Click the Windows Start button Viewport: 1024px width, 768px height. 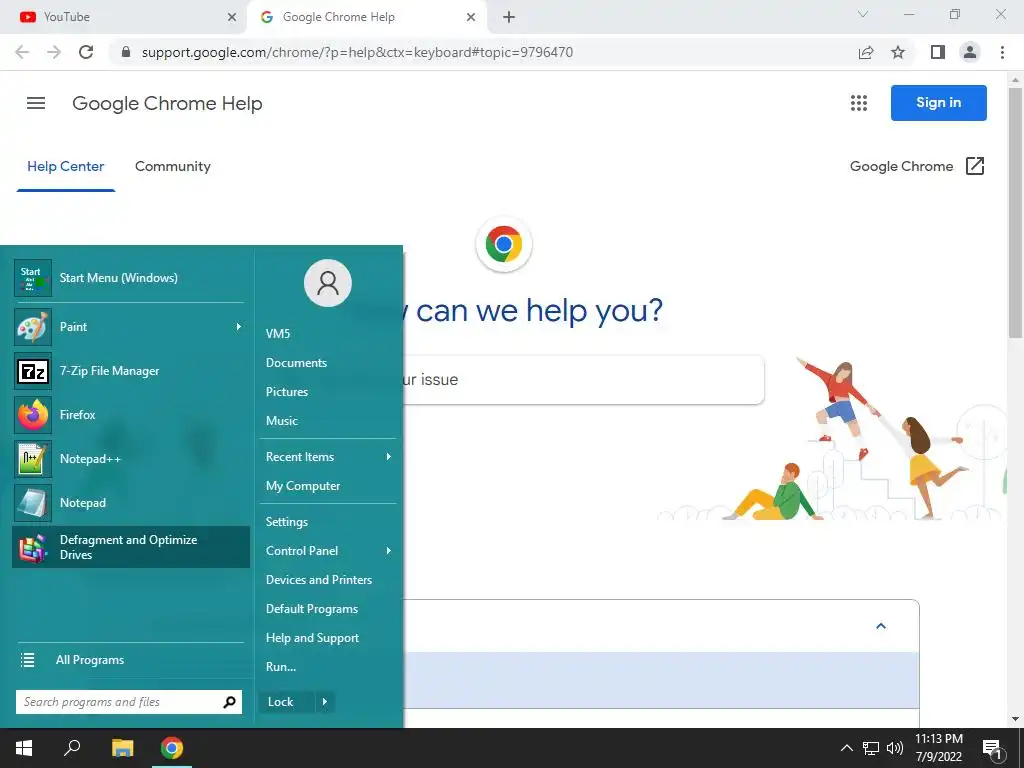tap(24, 748)
